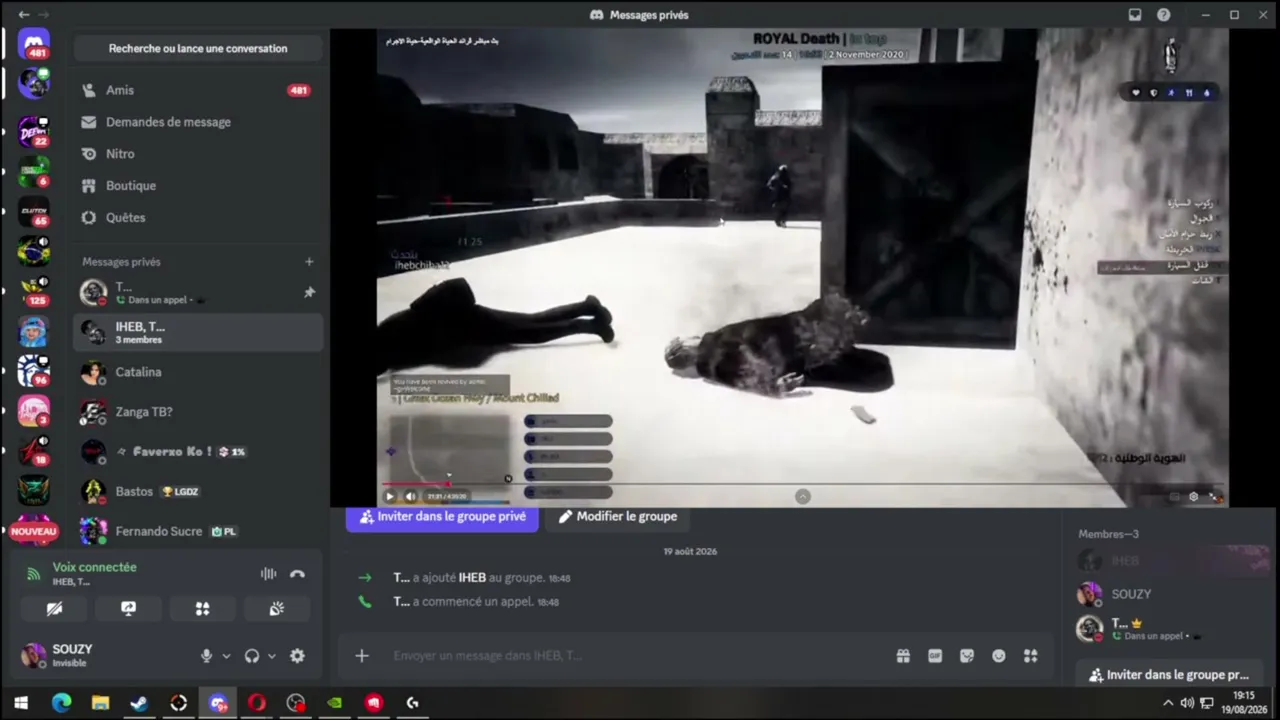Open activities launcher in voice panel
The height and width of the screenshot is (720, 1280).
202,608
